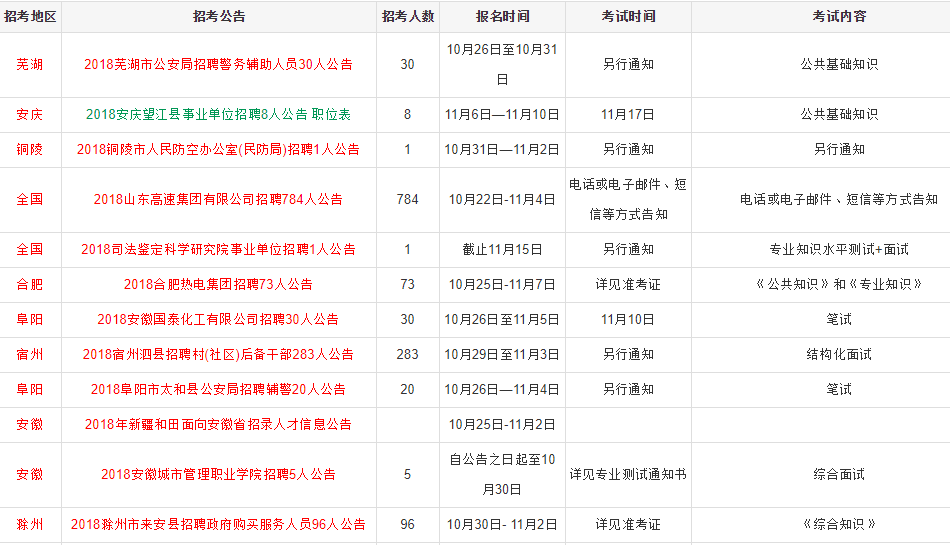950x545 pixels.
Task: Open 2018年新疆和田面向安徽省招录人才信息公告
Action: (218, 424)
